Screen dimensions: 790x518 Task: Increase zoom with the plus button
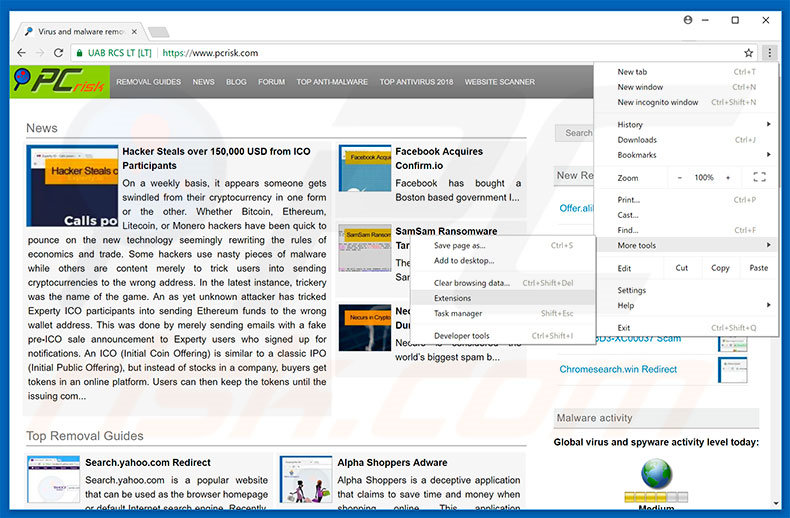coord(728,177)
